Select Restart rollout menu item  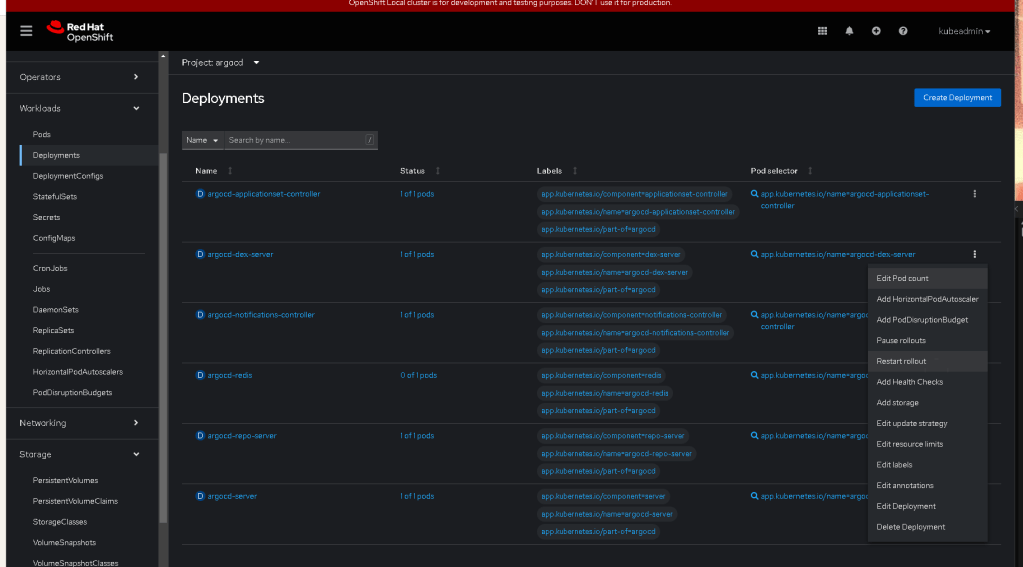pyautogui.click(x=927, y=361)
